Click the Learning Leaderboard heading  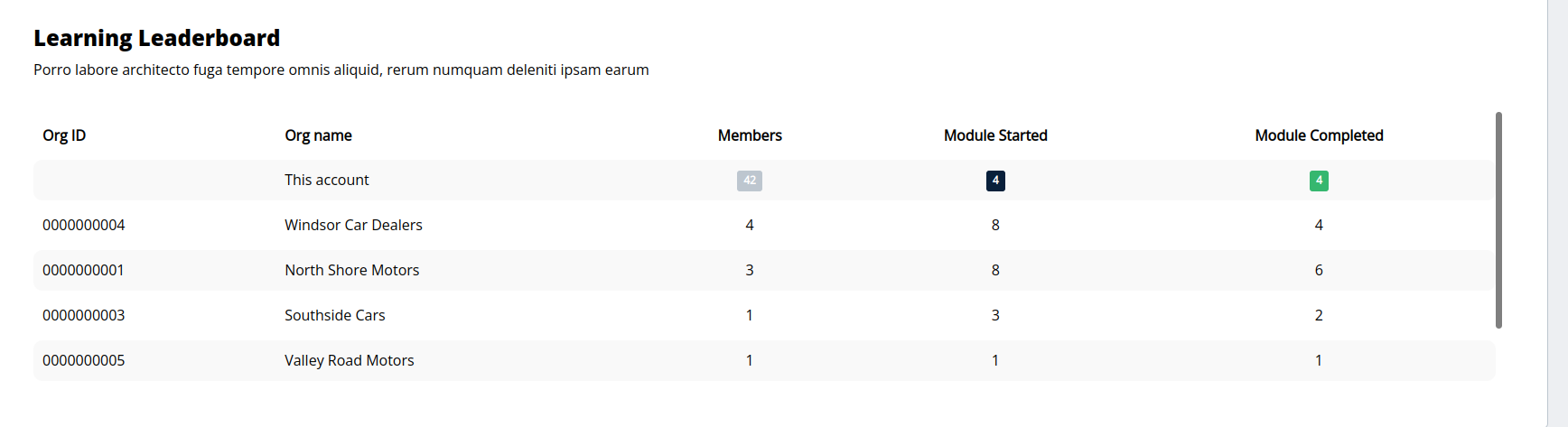click(157, 38)
